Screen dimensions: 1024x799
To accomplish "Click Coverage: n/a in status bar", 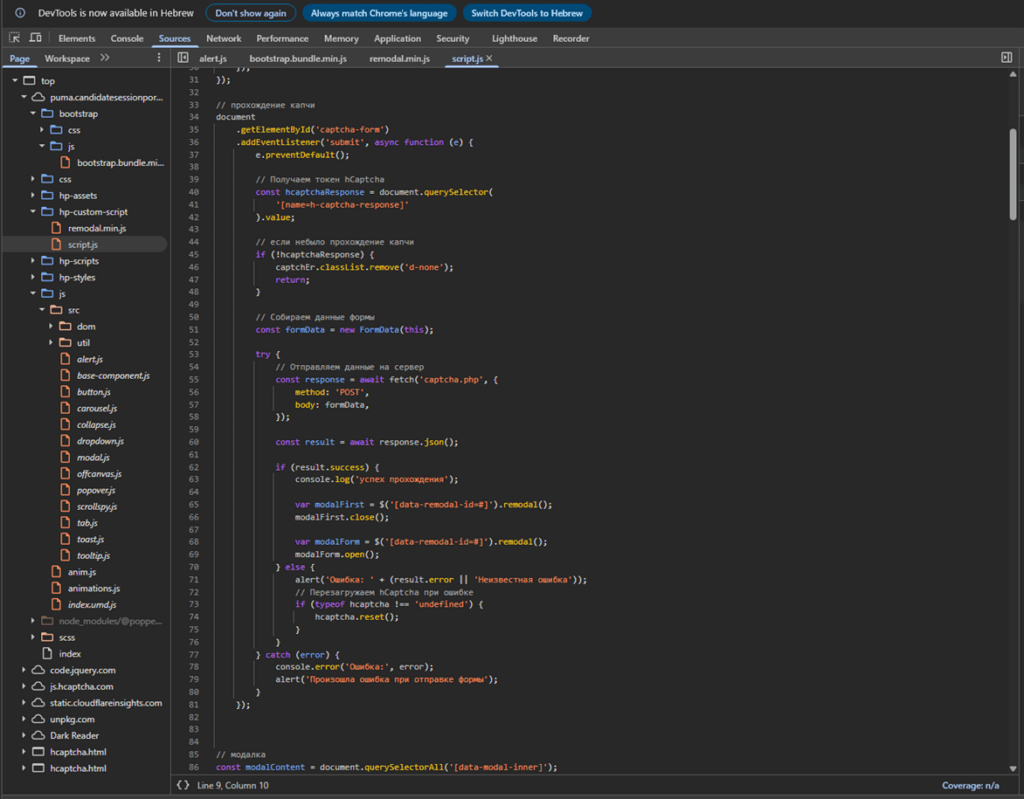I will point(970,785).
